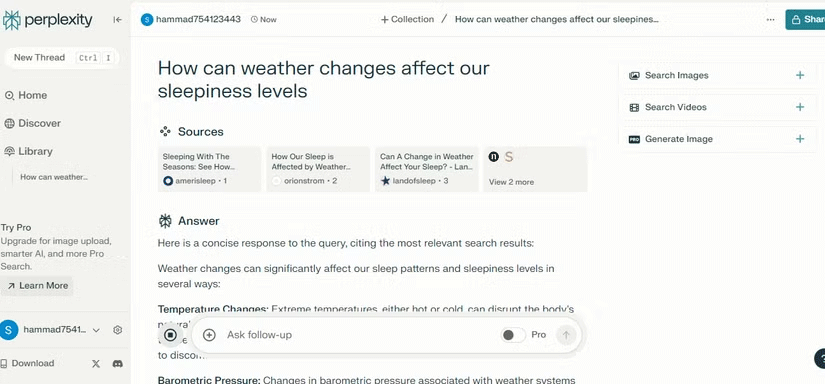The image size is (825, 384).
Task: Expand Generate Image with plus
Action: tap(800, 139)
